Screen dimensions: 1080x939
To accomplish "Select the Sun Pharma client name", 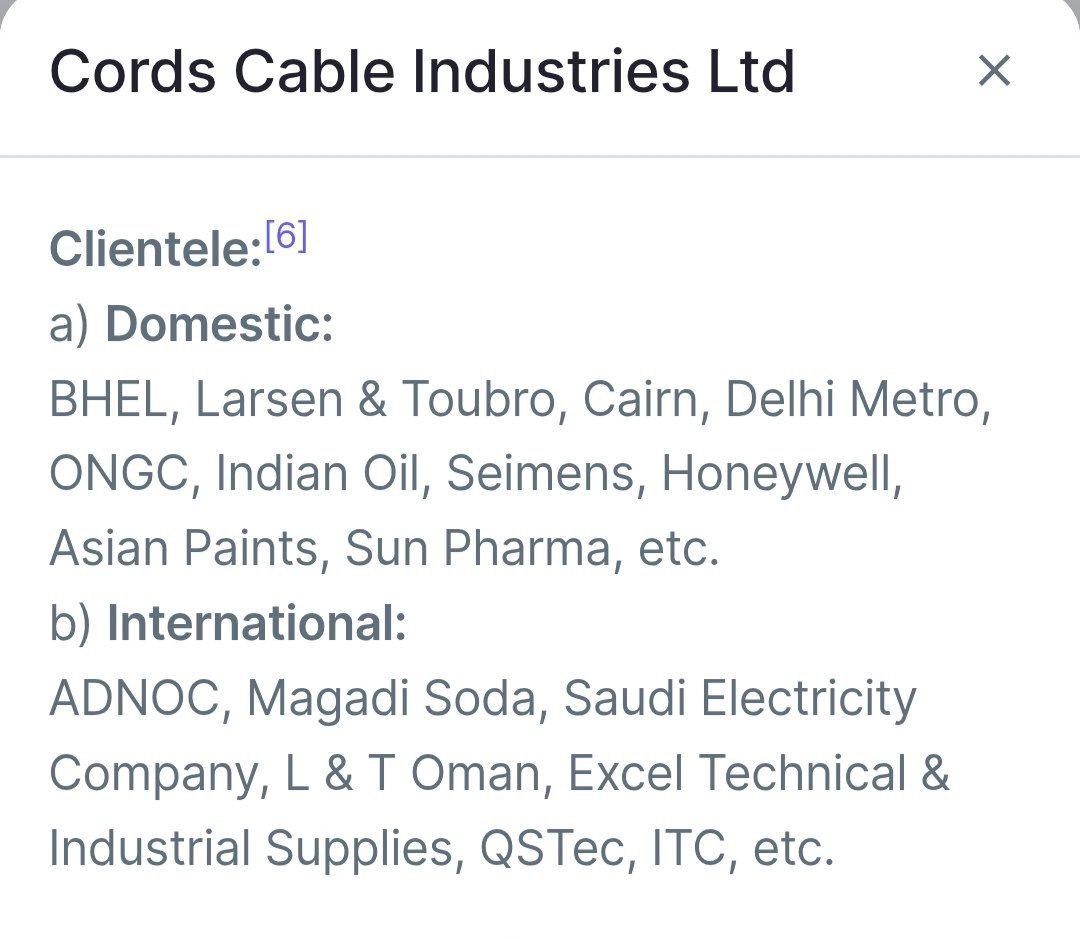I will pyautogui.click(x=477, y=549).
